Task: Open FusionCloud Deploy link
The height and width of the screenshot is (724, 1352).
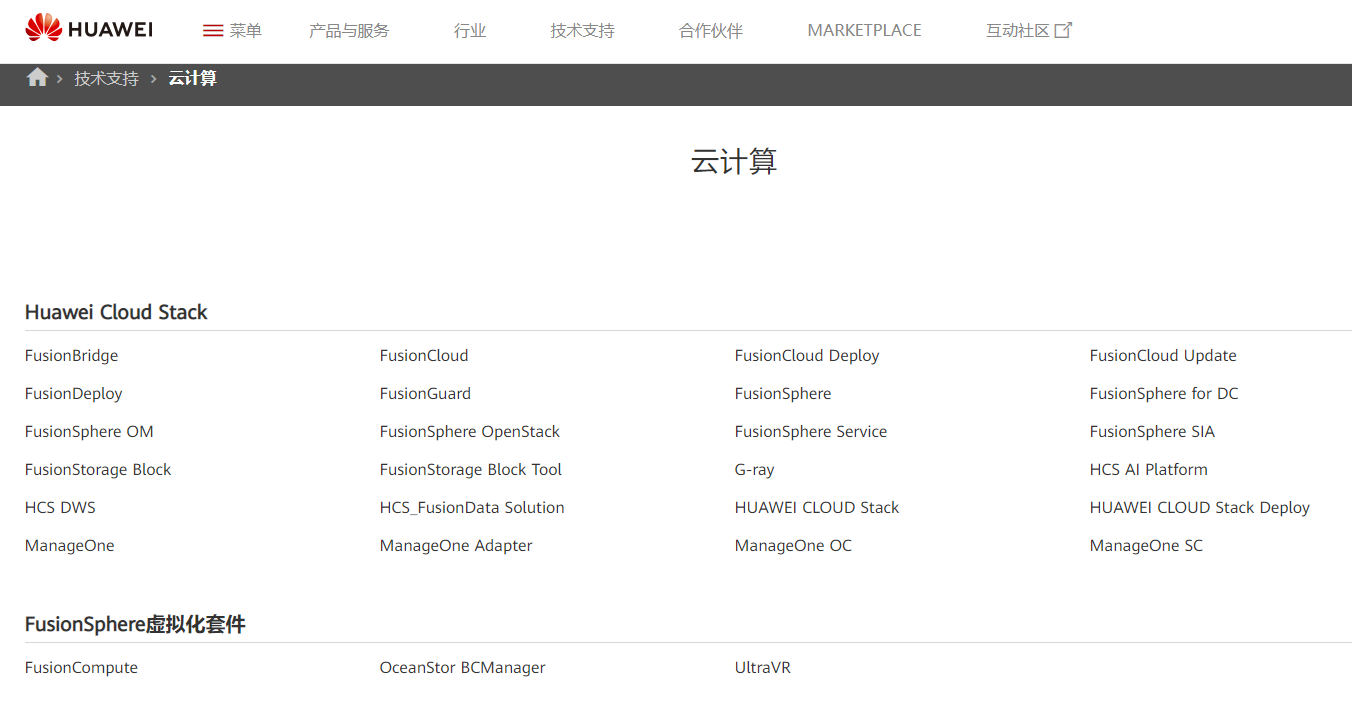Action: point(807,356)
